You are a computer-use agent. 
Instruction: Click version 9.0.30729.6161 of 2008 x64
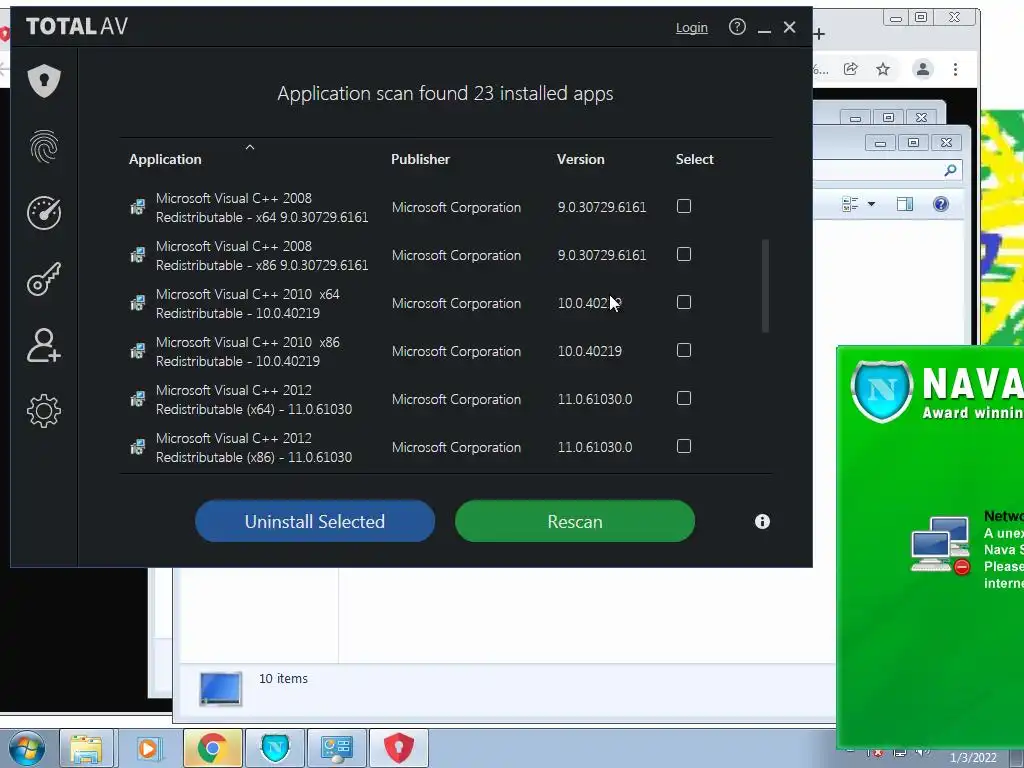tap(602, 207)
